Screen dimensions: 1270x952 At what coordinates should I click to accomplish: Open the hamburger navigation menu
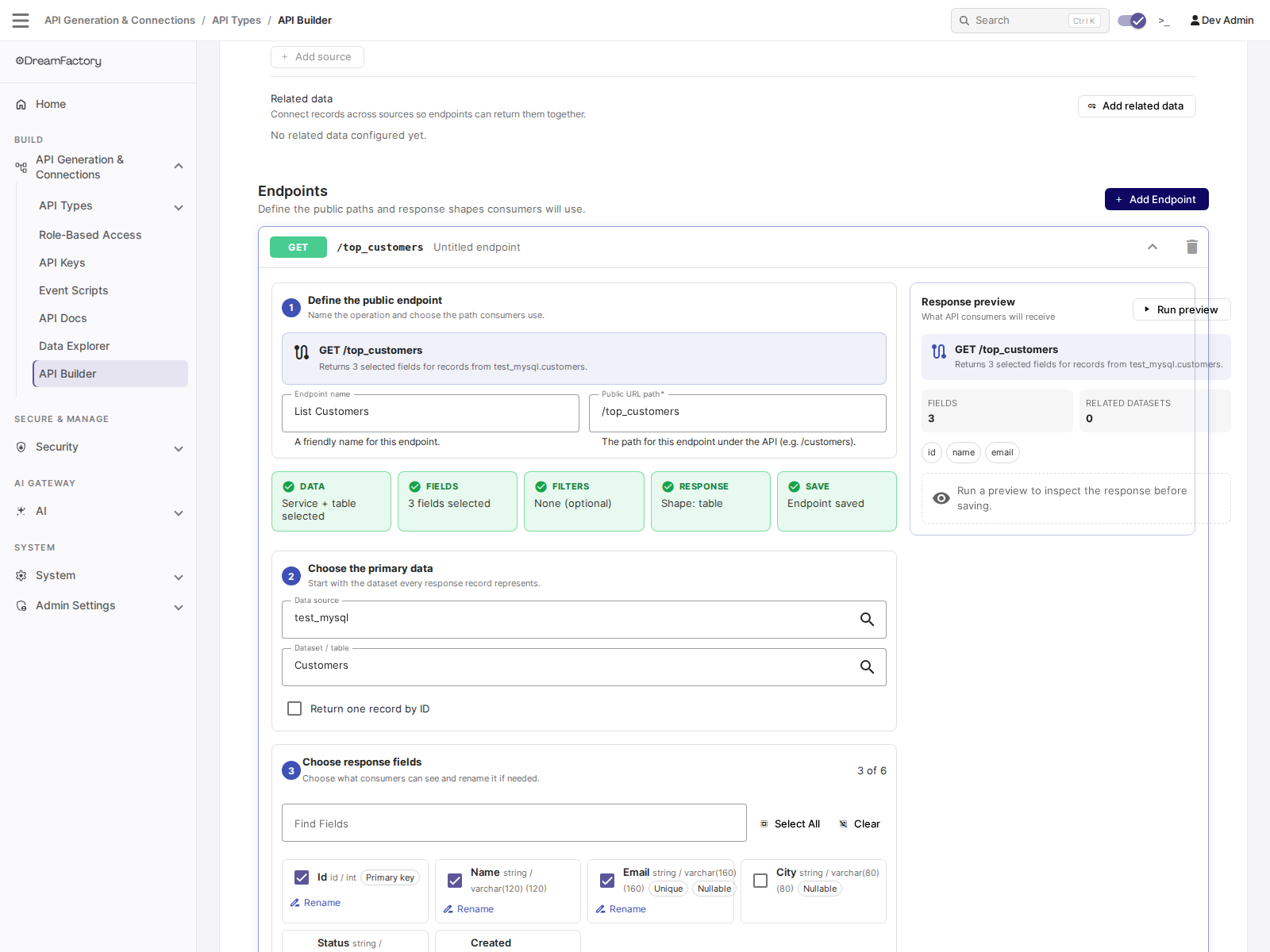[21, 21]
